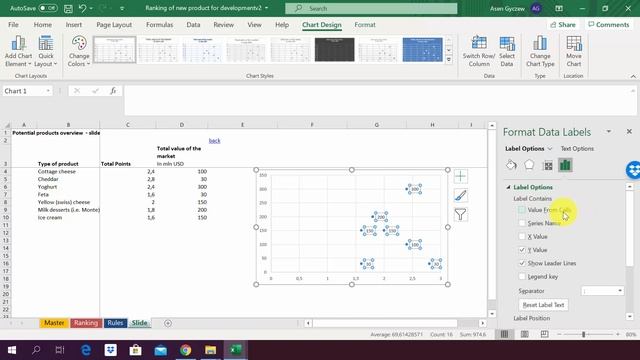
Task: Check Legend key option
Action: (522, 276)
